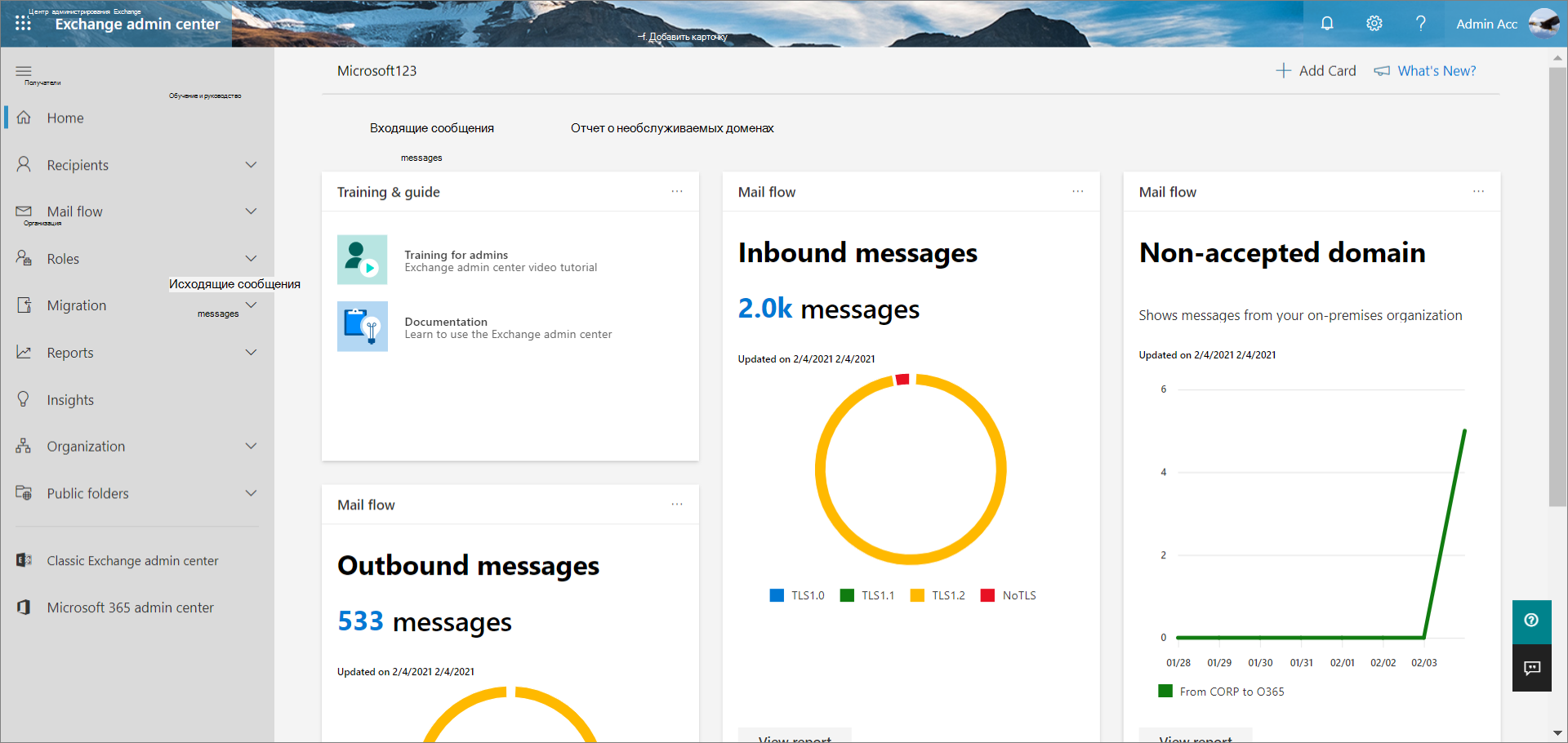
Task: Click the Organization hierarchy icon
Action: pyautogui.click(x=24, y=446)
